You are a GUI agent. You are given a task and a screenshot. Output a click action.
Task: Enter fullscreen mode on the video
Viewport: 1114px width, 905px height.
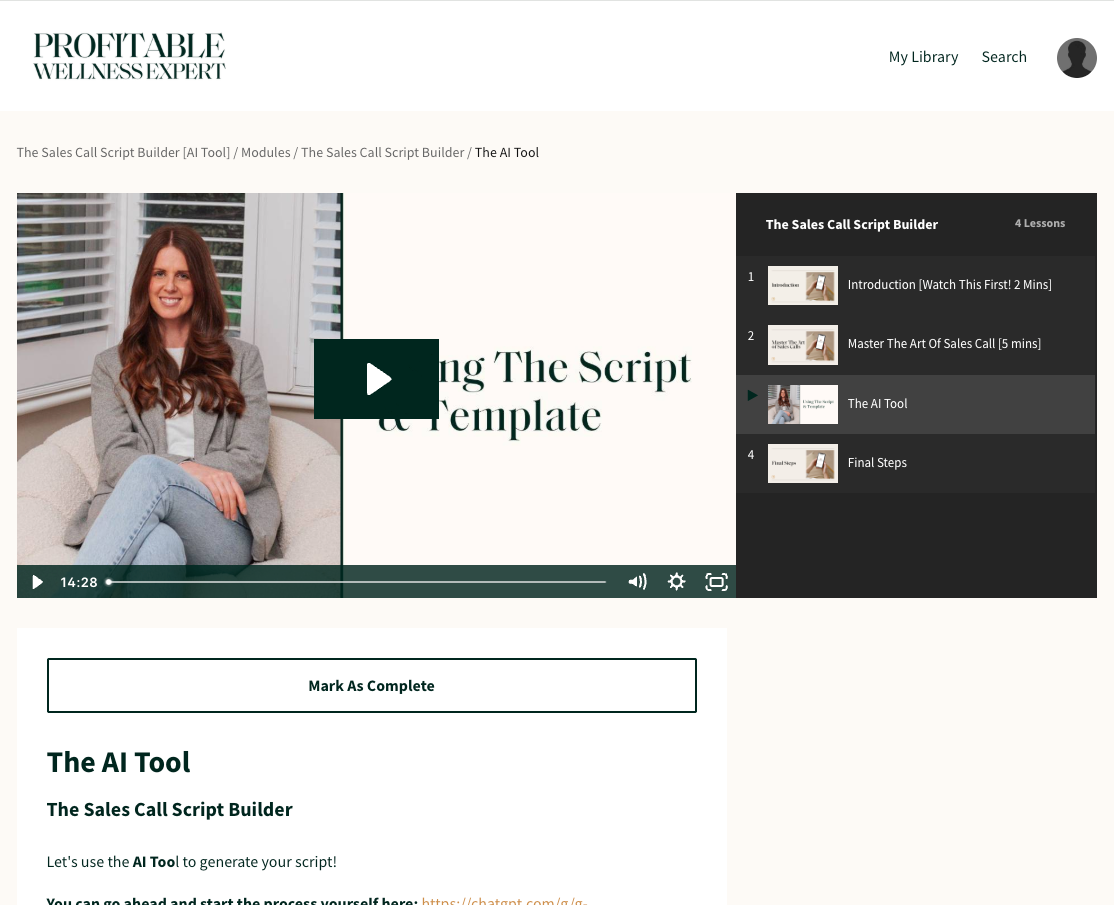716,582
